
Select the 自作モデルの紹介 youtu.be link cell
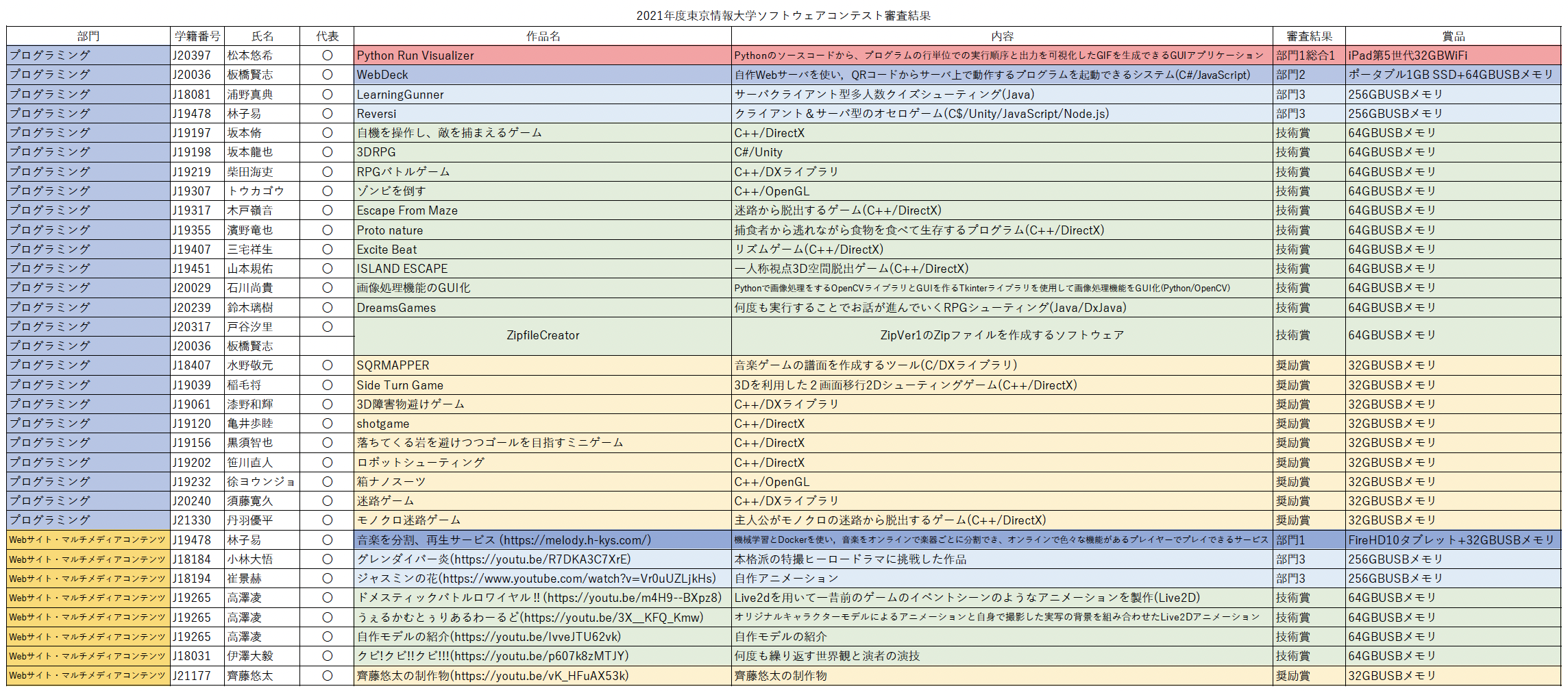tap(543, 637)
